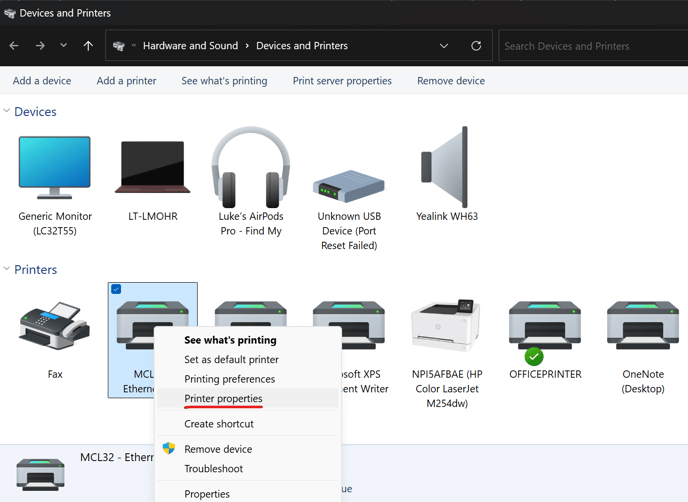
Task: Click the Unknown USB Device icon
Action: 348,186
